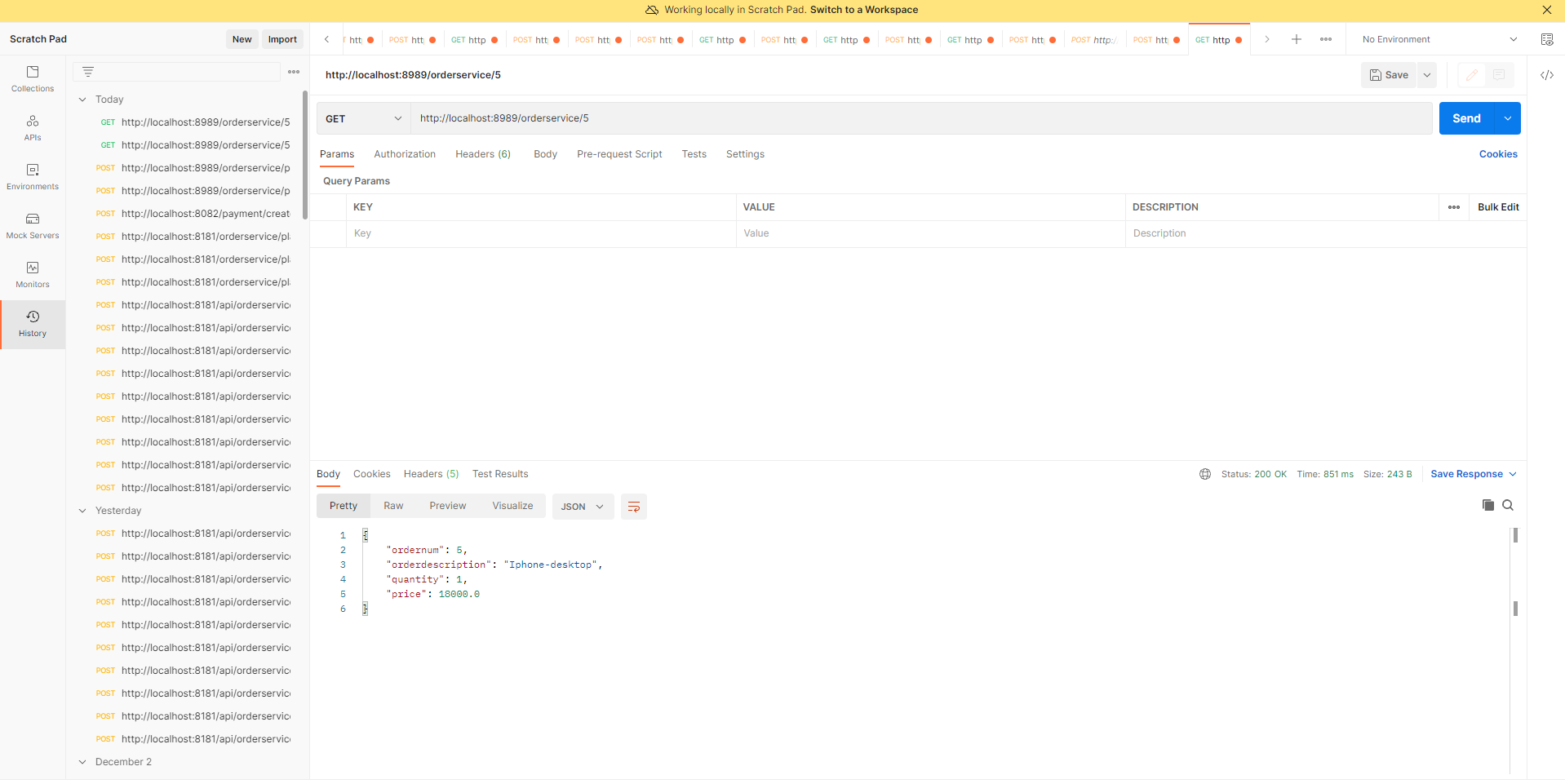
Task: Expand the December 2 history group
Action: 82,761
